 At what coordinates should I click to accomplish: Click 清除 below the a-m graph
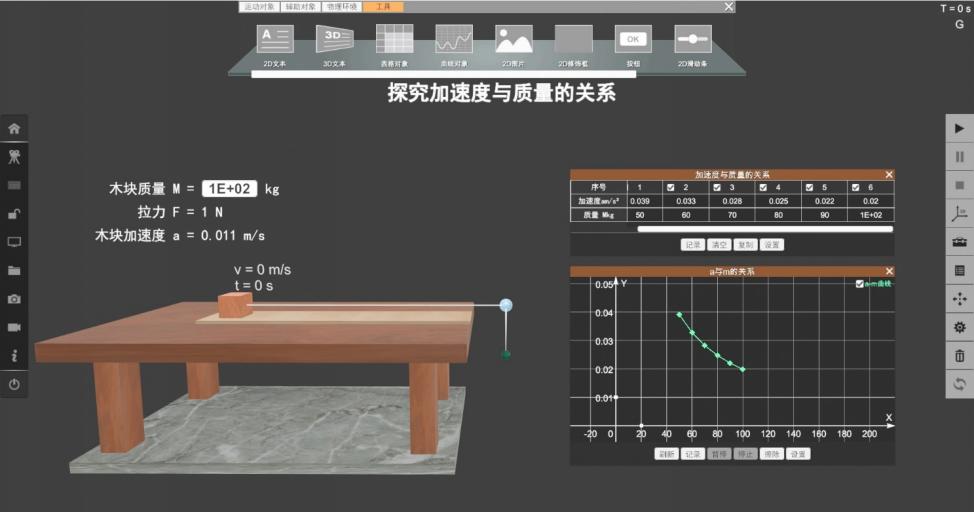(771, 454)
